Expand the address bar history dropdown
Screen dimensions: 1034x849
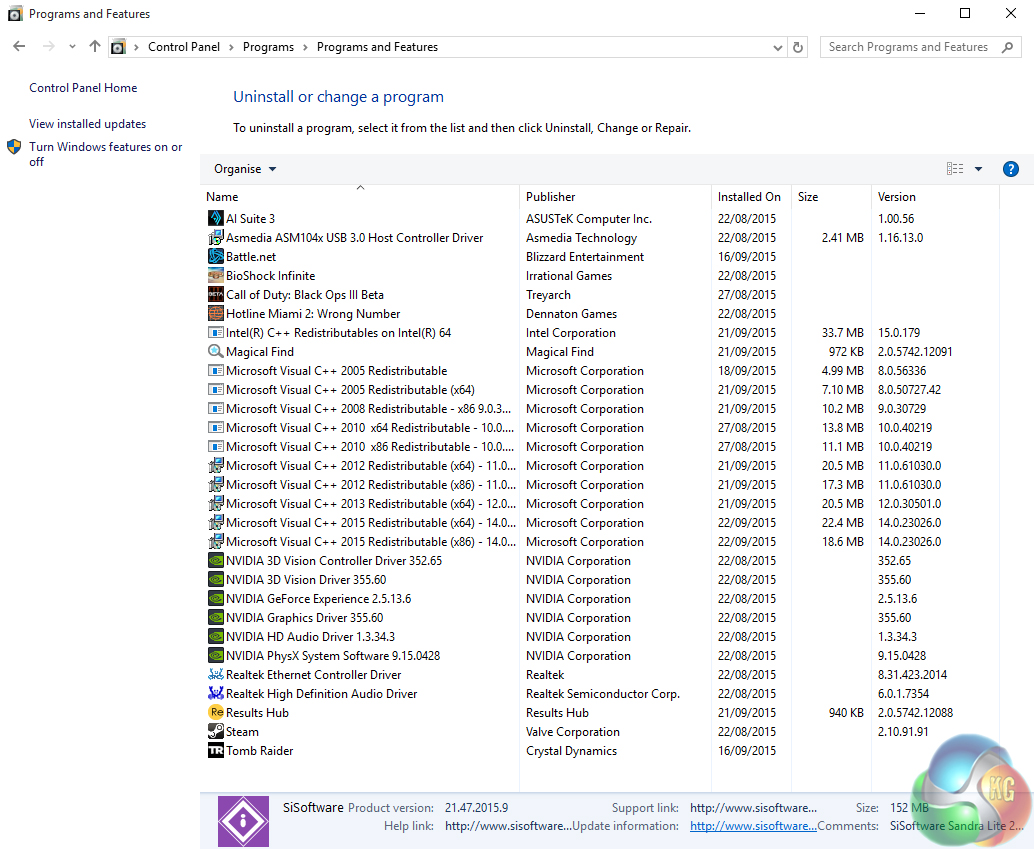point(778,47)
